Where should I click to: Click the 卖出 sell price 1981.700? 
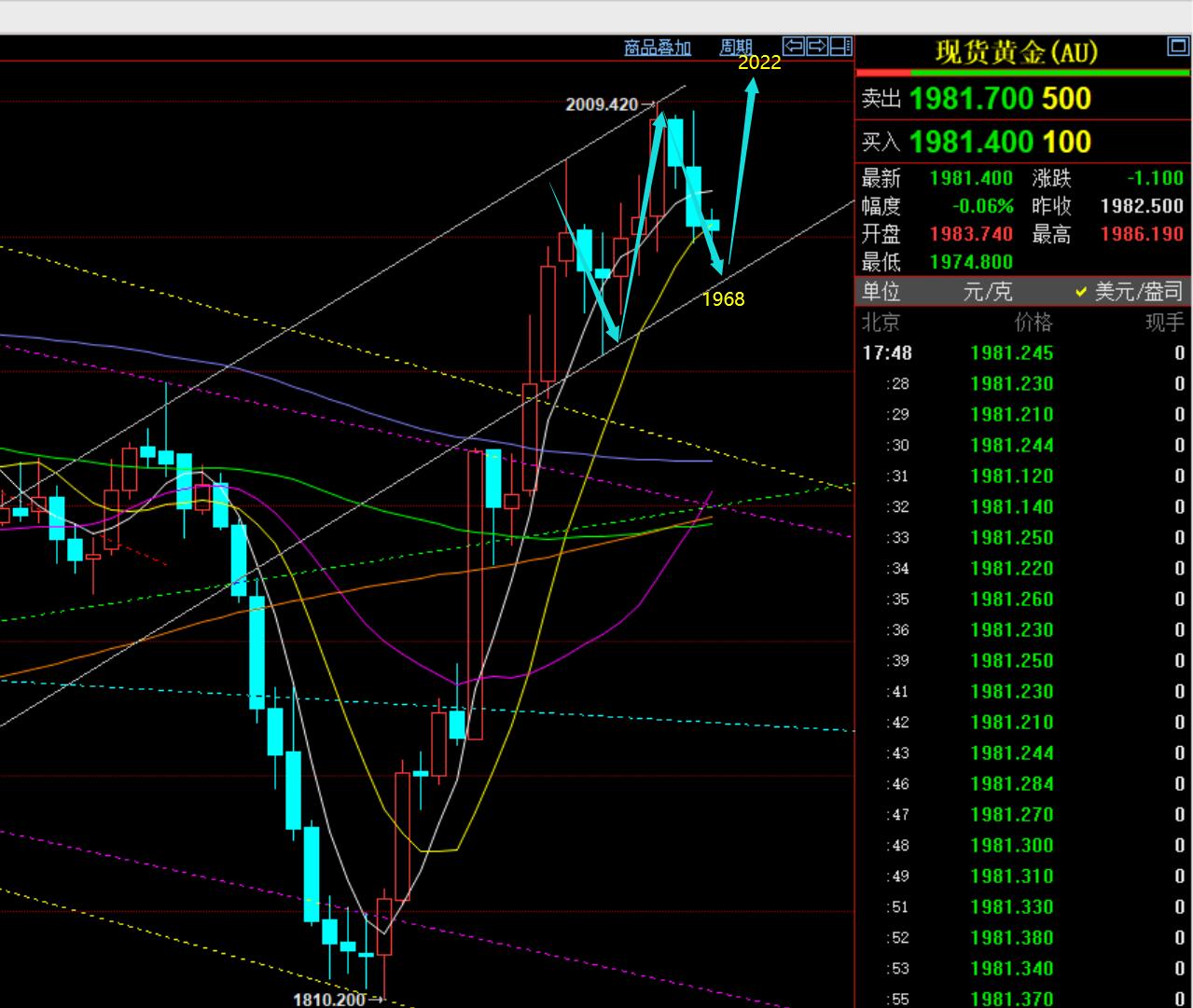(971, 99)
